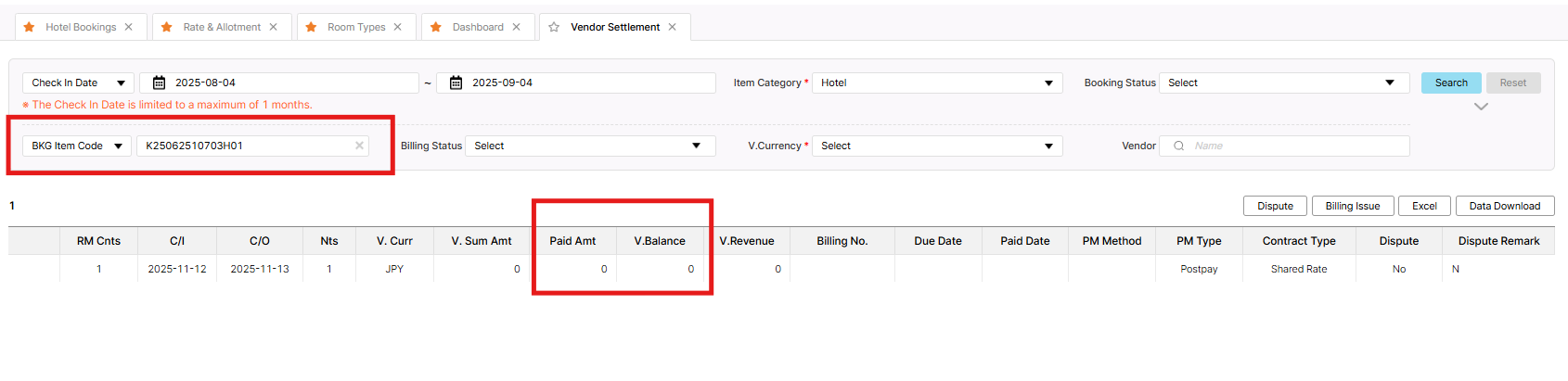Click the star icon on Dashboard tab
Image resolution: width=1568 pixels, height=381 pixels.
pos(436,27)
